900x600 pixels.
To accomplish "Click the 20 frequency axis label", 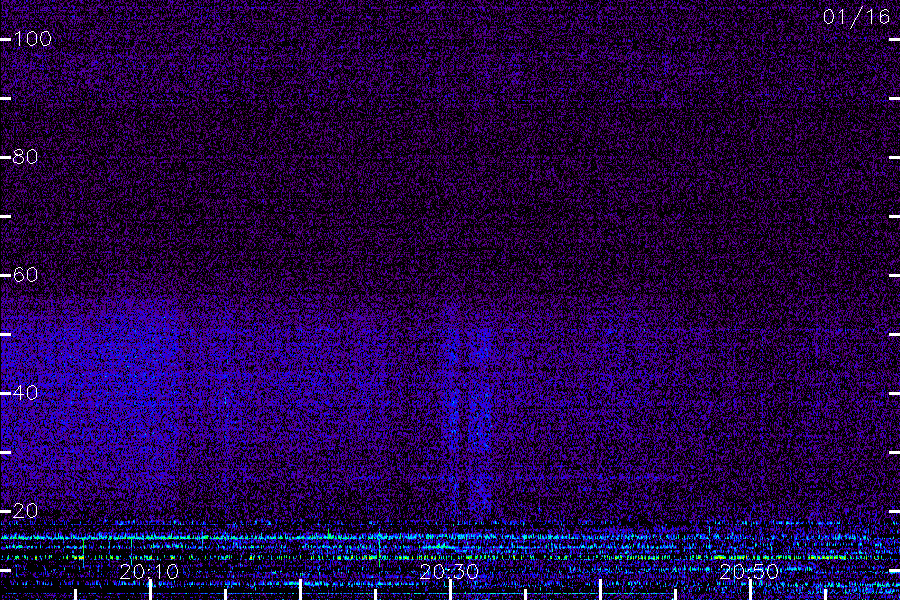I will [25, 510].
